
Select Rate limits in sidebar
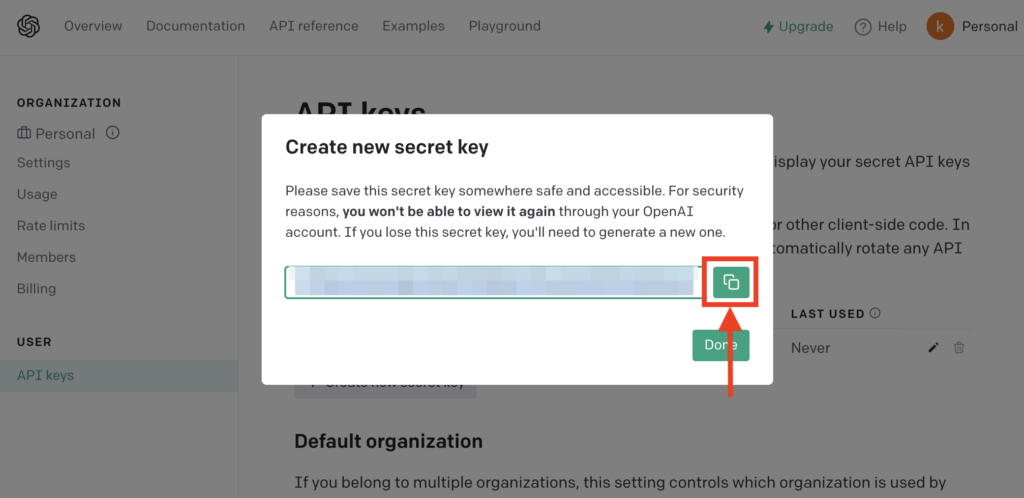[x=51, y=226]
